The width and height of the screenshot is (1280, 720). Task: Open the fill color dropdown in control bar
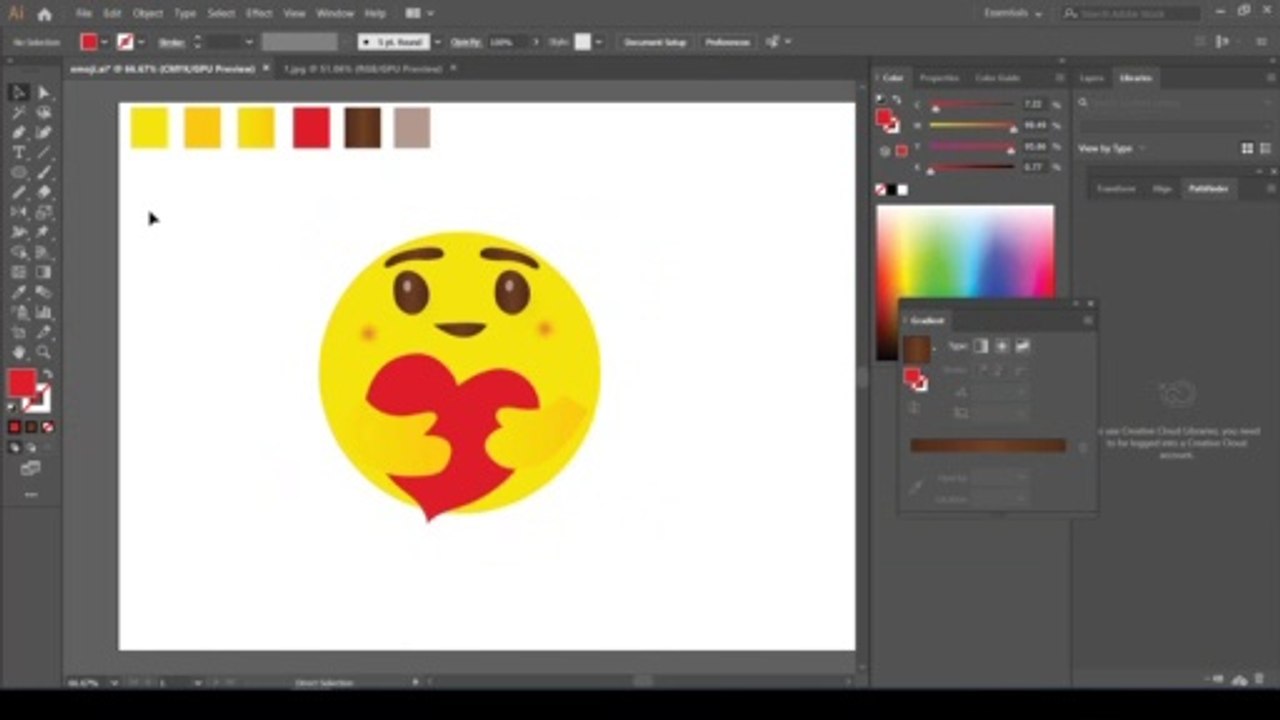104,42
